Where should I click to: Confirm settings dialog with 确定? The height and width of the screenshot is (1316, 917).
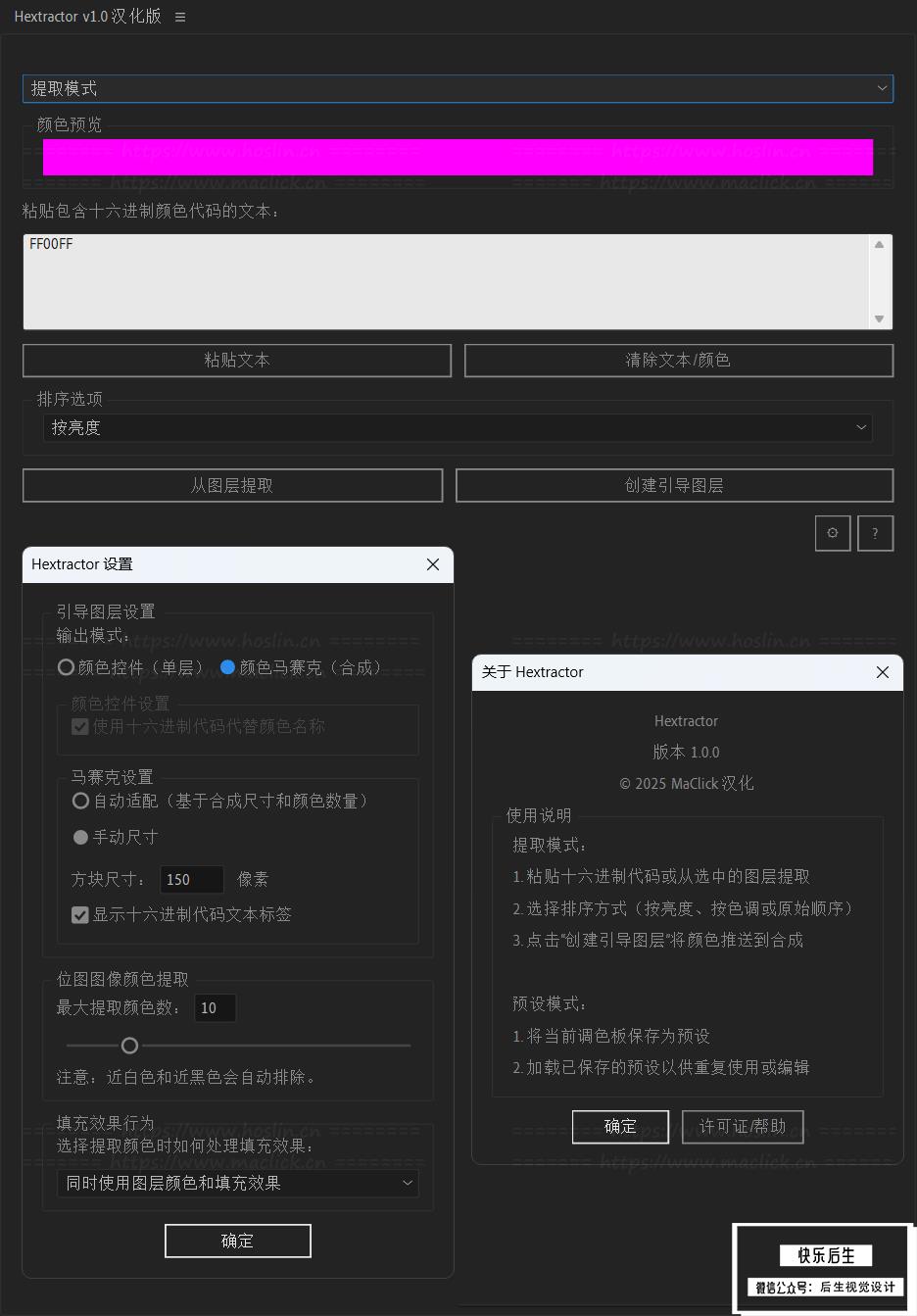tap(238, 1241)
